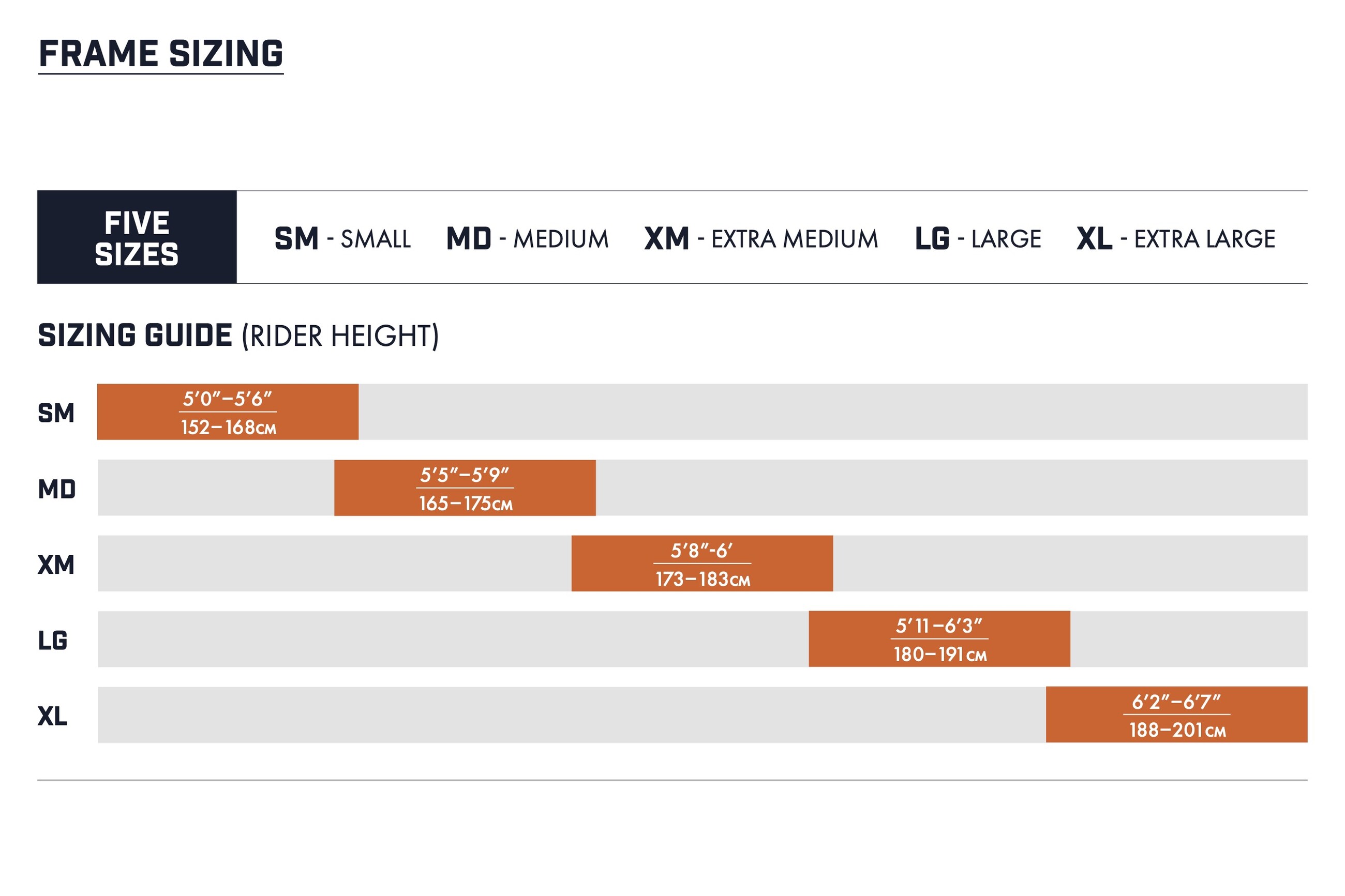Click the XL row label in sizing guide
This screenshot has height=896, width=1345.
pyautogui.click(x=53, y=716)
